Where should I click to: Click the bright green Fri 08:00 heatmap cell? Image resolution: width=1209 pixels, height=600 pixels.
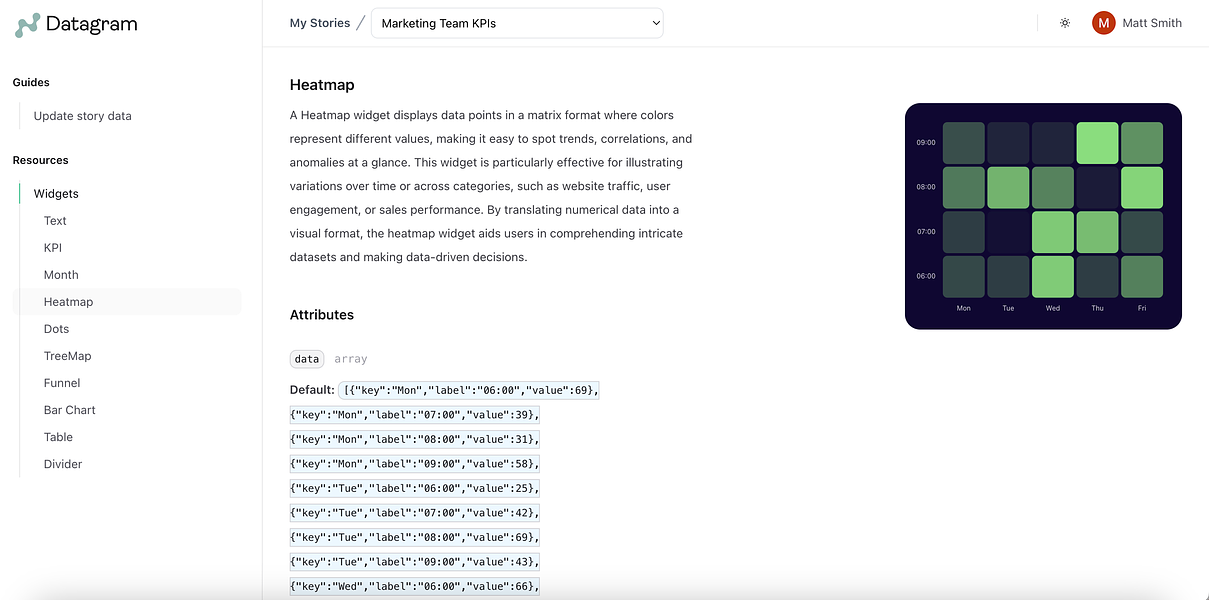(1142, 188)
